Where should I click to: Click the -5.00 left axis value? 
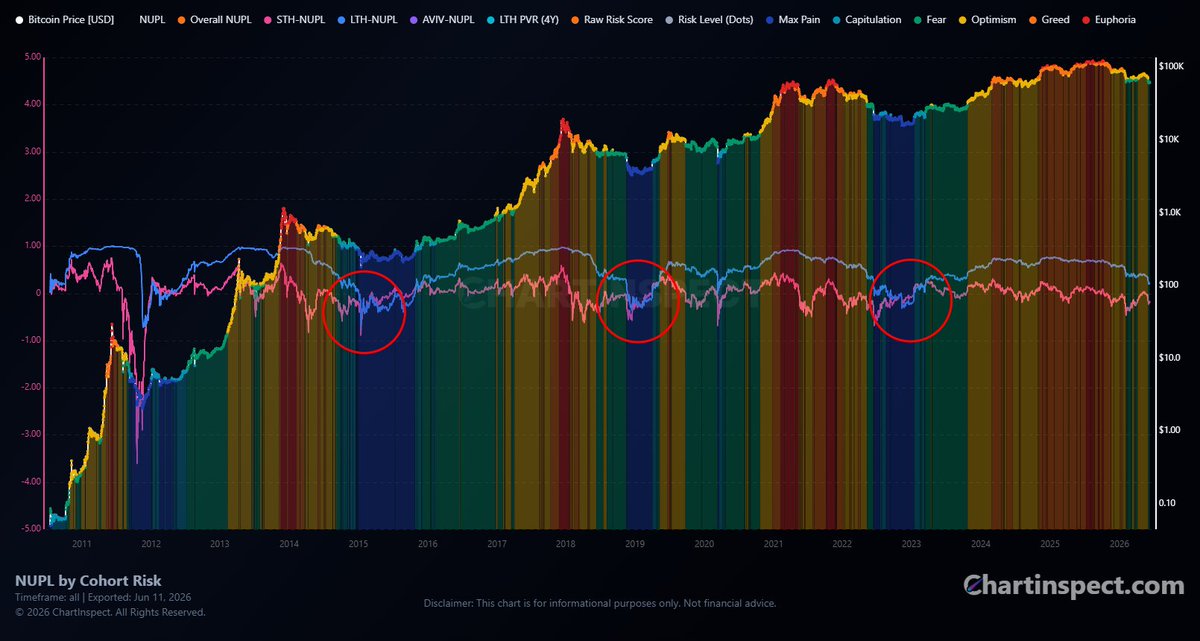click(30, 529)
